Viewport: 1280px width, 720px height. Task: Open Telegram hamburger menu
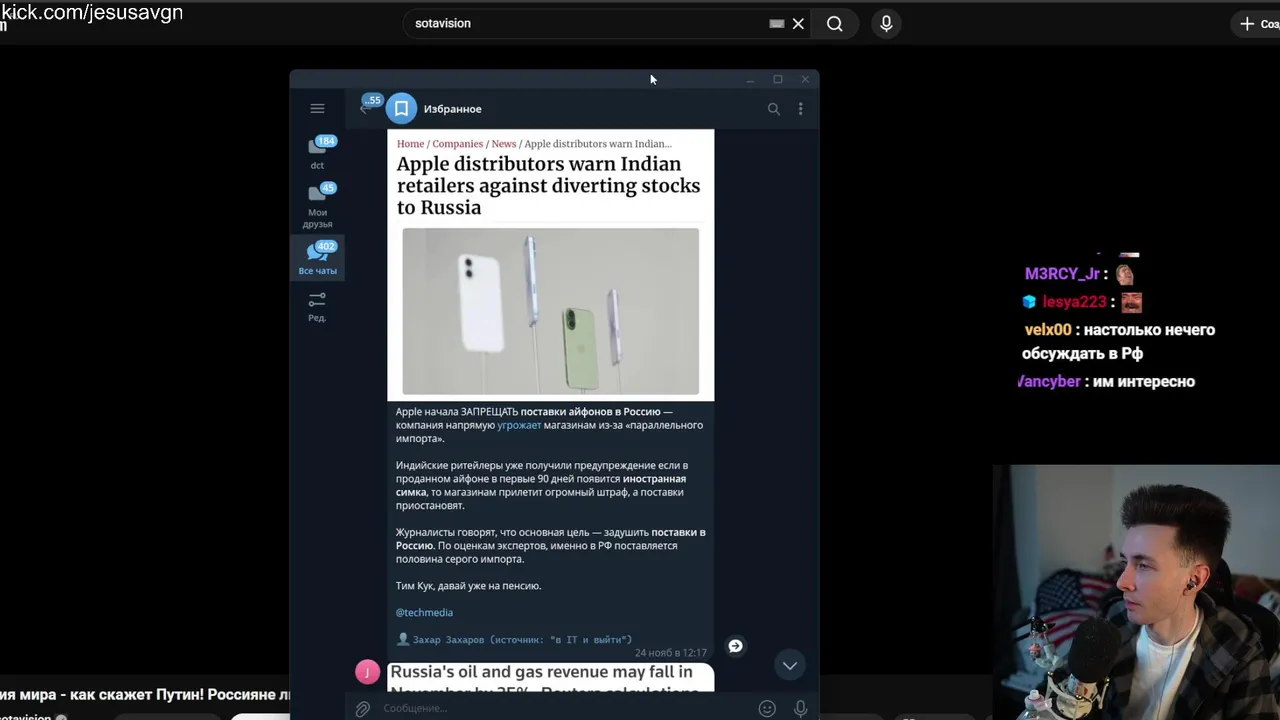pos(317,109)
